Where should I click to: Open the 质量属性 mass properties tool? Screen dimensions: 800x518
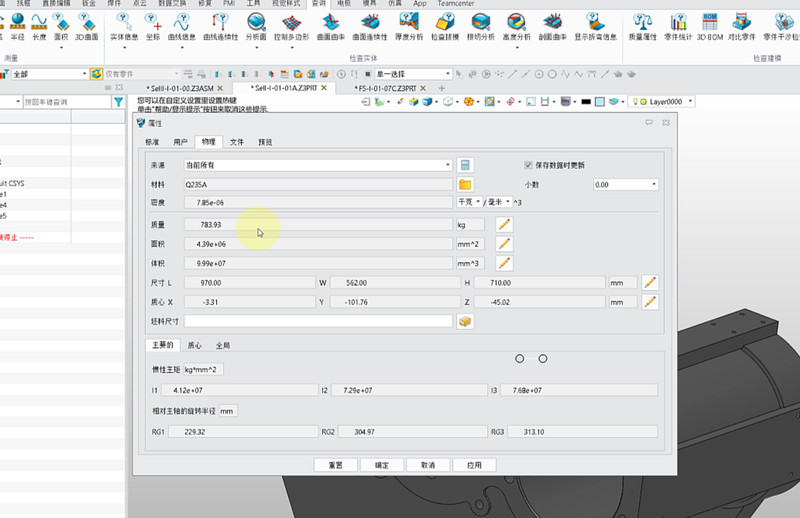(641, 26)
